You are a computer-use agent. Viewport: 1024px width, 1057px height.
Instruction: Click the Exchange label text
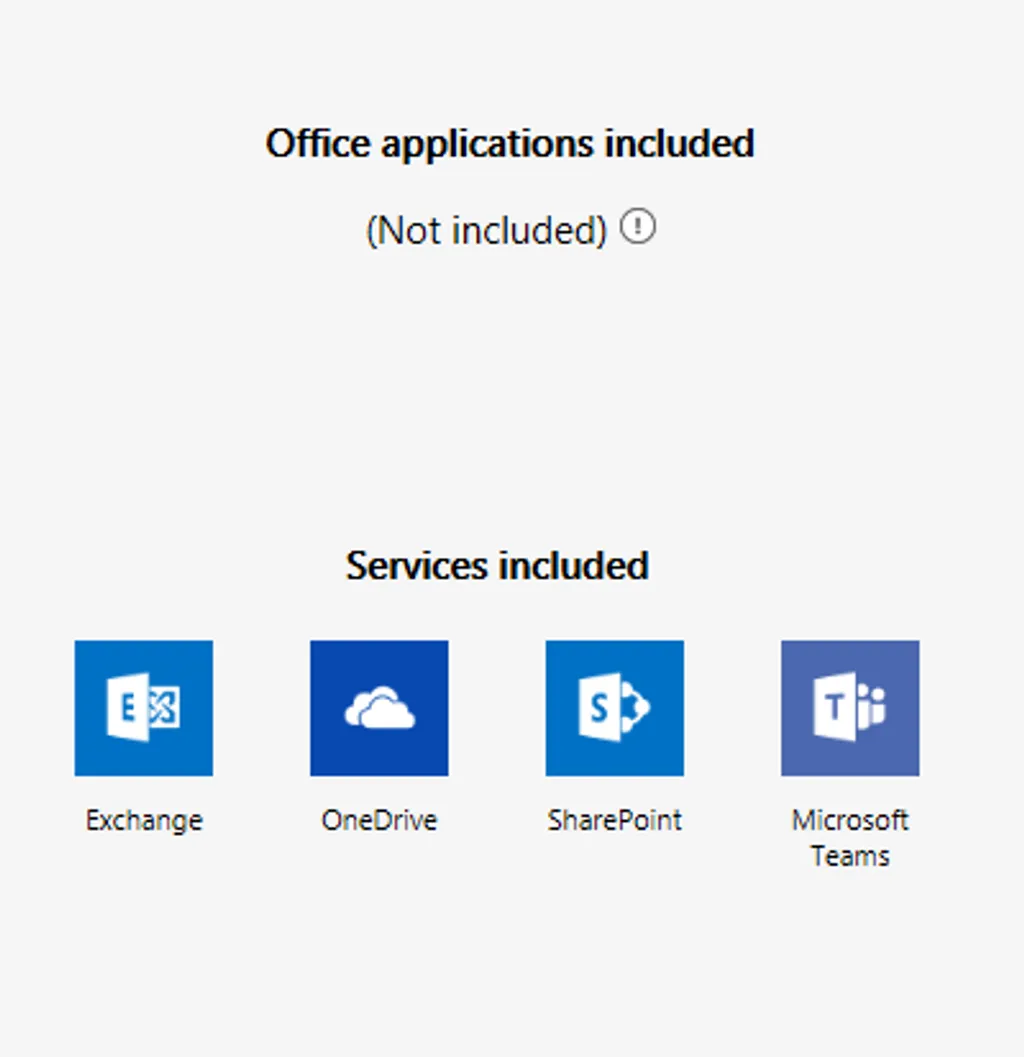tap(144, 821)
